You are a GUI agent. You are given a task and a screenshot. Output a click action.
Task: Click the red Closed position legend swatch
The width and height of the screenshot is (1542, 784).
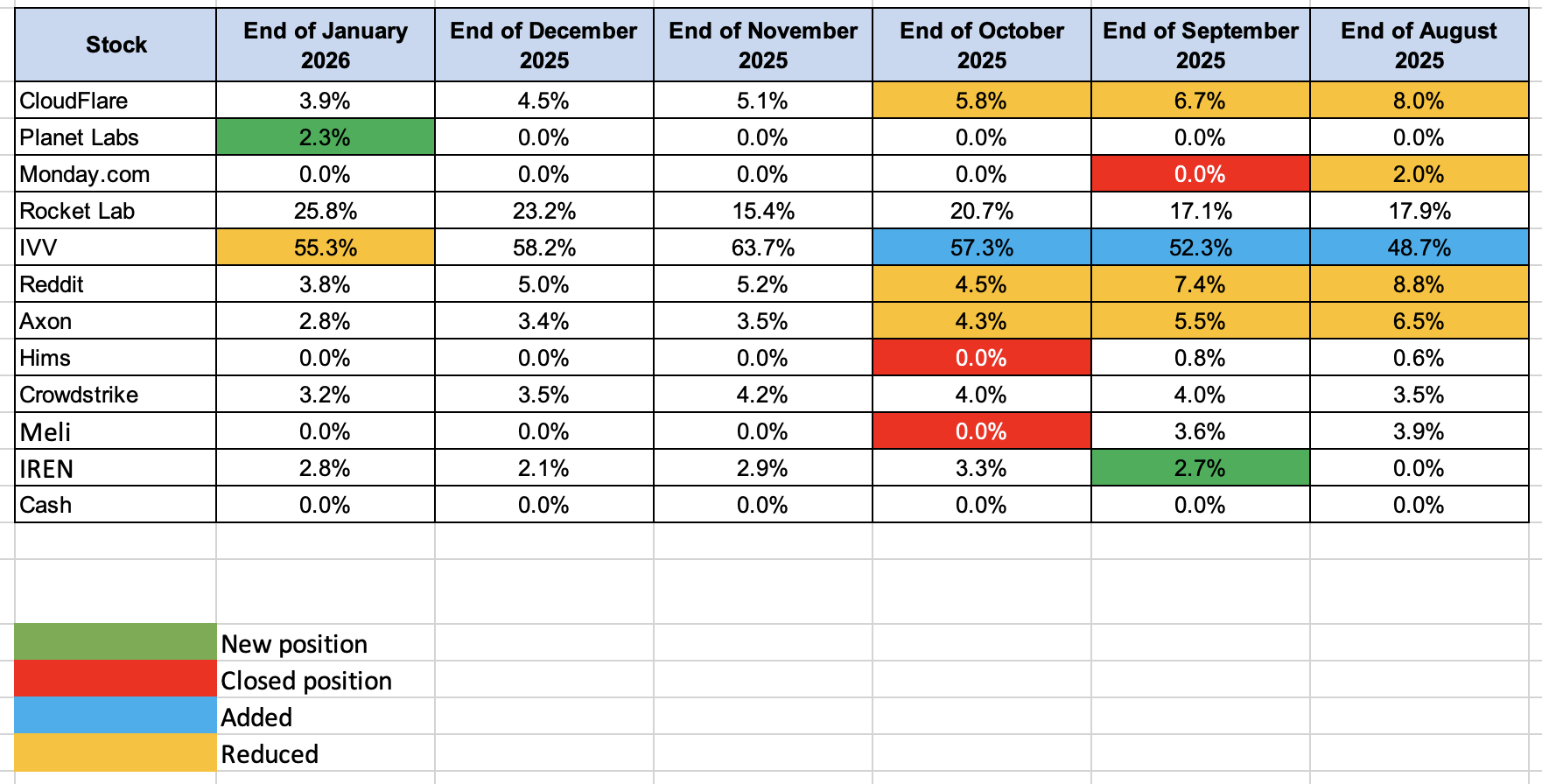tap(116, 679)
